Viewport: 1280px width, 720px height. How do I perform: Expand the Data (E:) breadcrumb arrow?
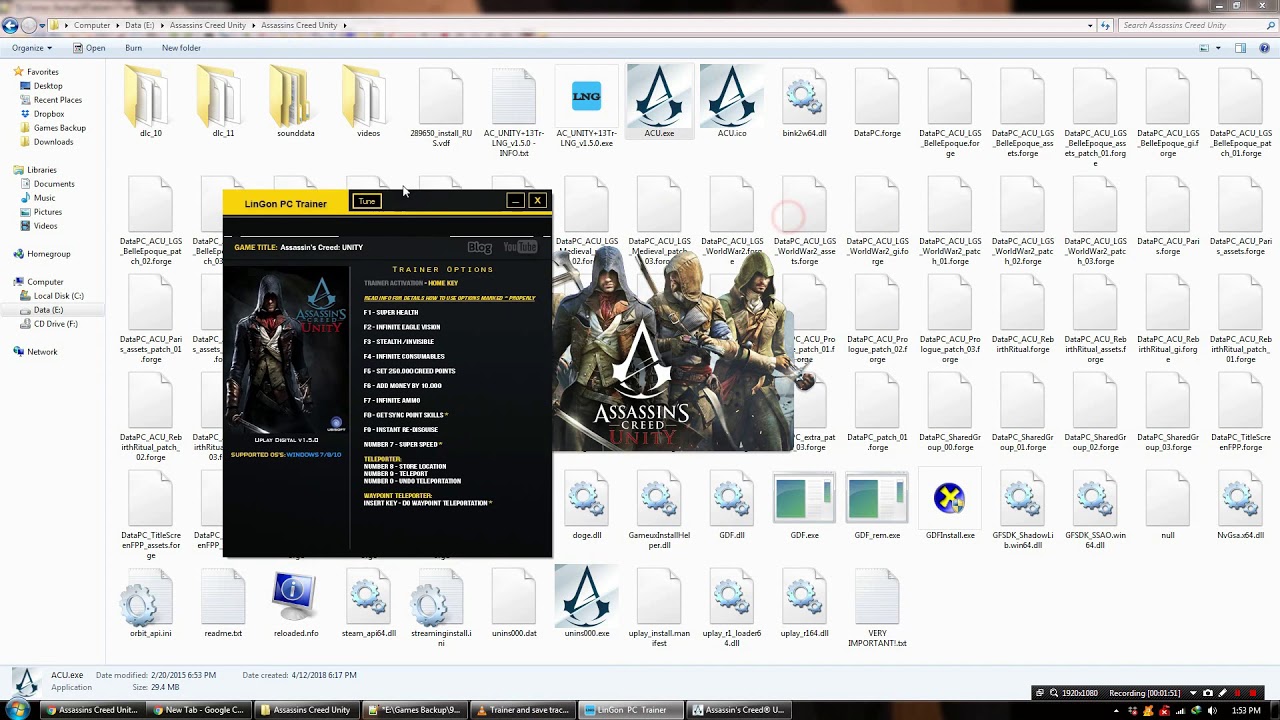(162, 25)
